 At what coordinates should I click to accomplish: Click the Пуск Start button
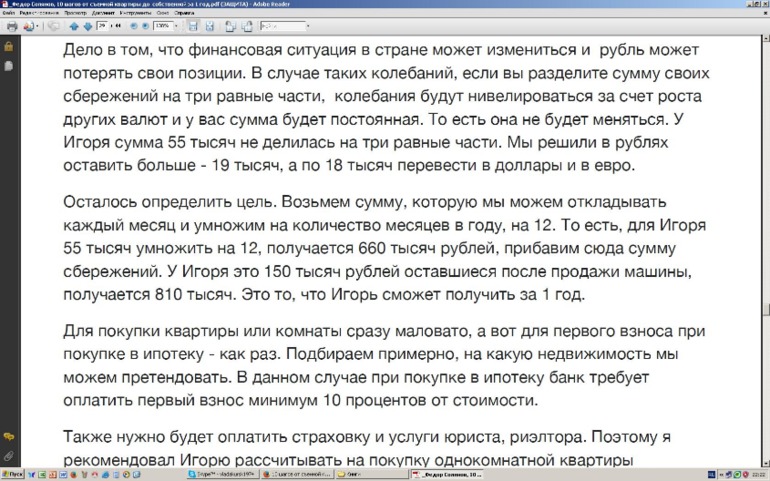[x=12, y=475]
